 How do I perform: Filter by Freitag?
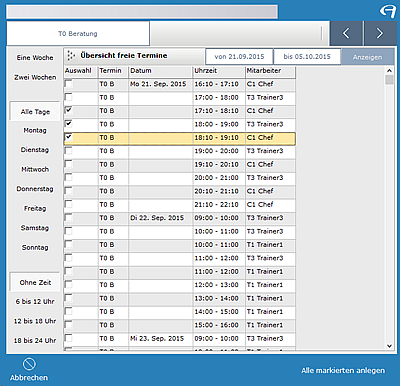click(x=35, y=209)
